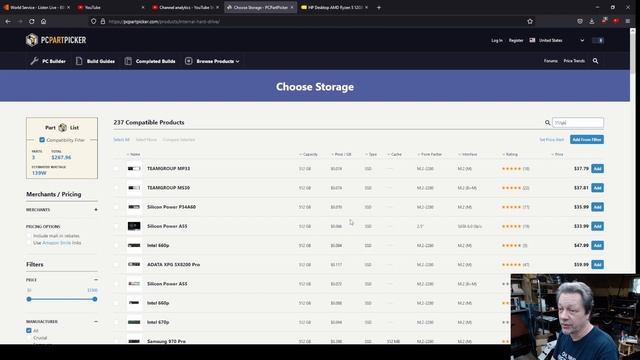Collapse the Manufacturer filter section
Image resolution: width=640 pixels, height=360 pixels.
pyautogui.click(x=96, y=322)
